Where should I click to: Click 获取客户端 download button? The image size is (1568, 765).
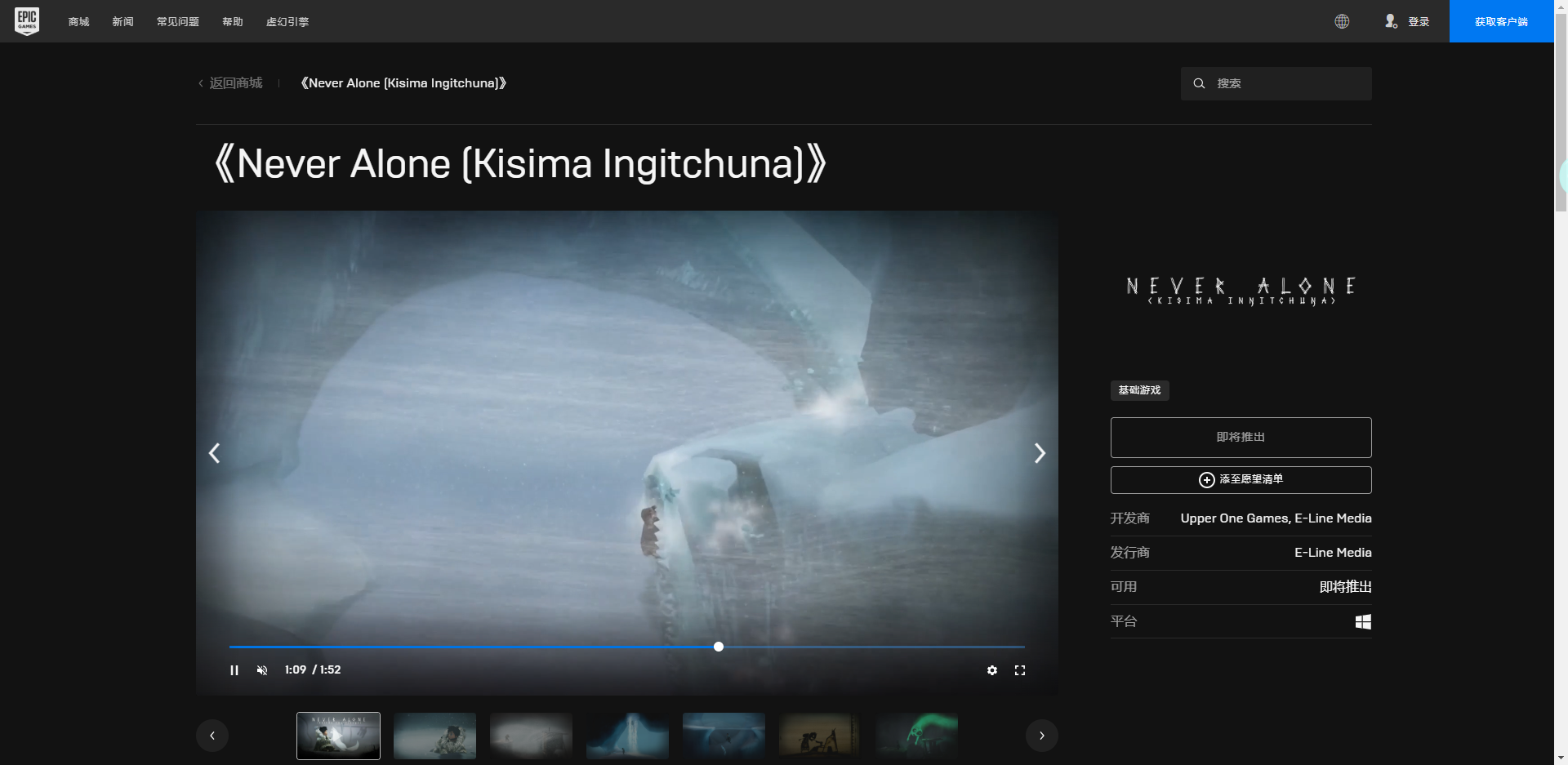pyautogui.click(x=1501, y=22)
